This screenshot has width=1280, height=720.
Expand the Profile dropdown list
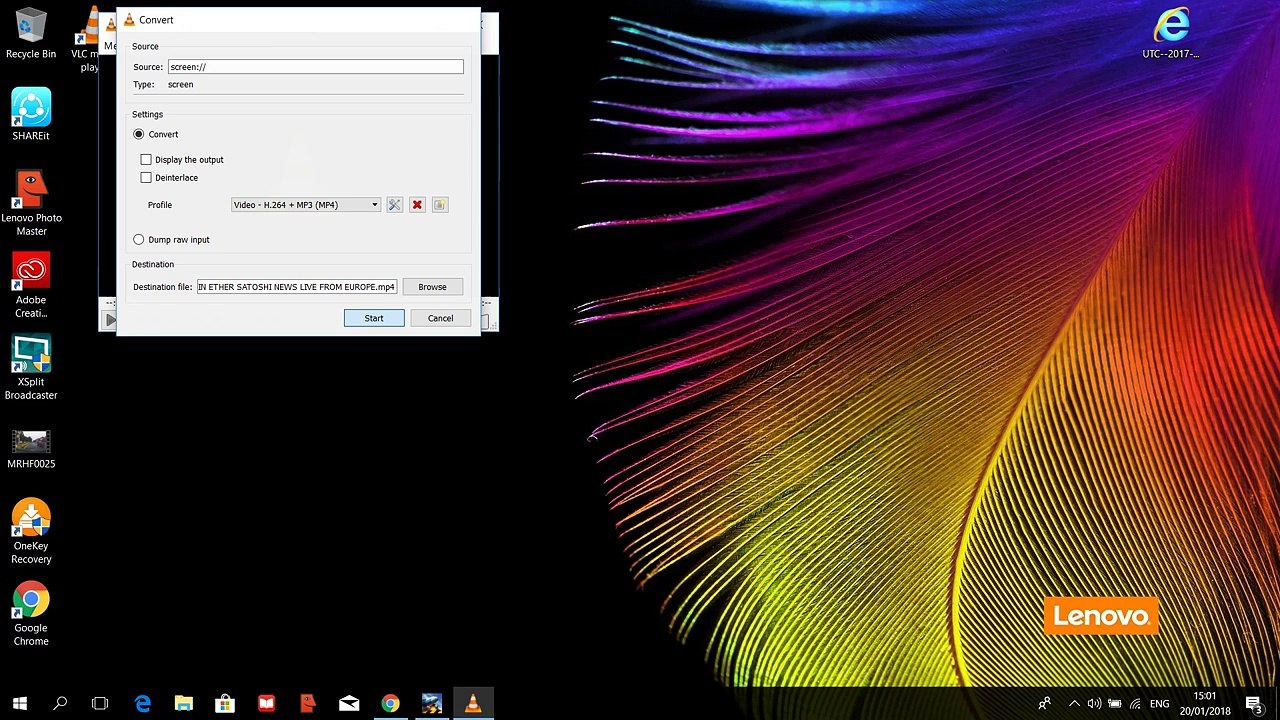click(x=306, y=205)
